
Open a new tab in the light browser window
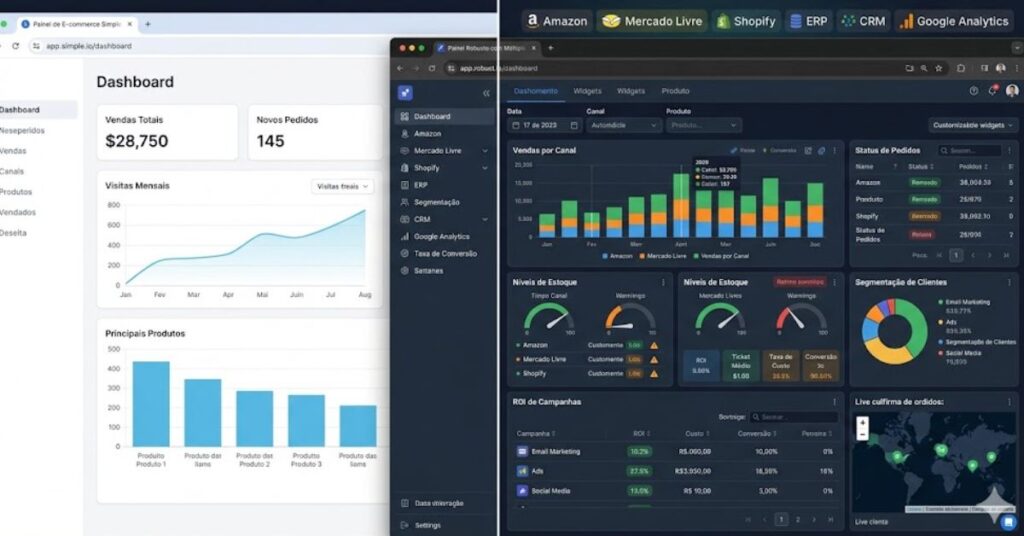(148, 24)
